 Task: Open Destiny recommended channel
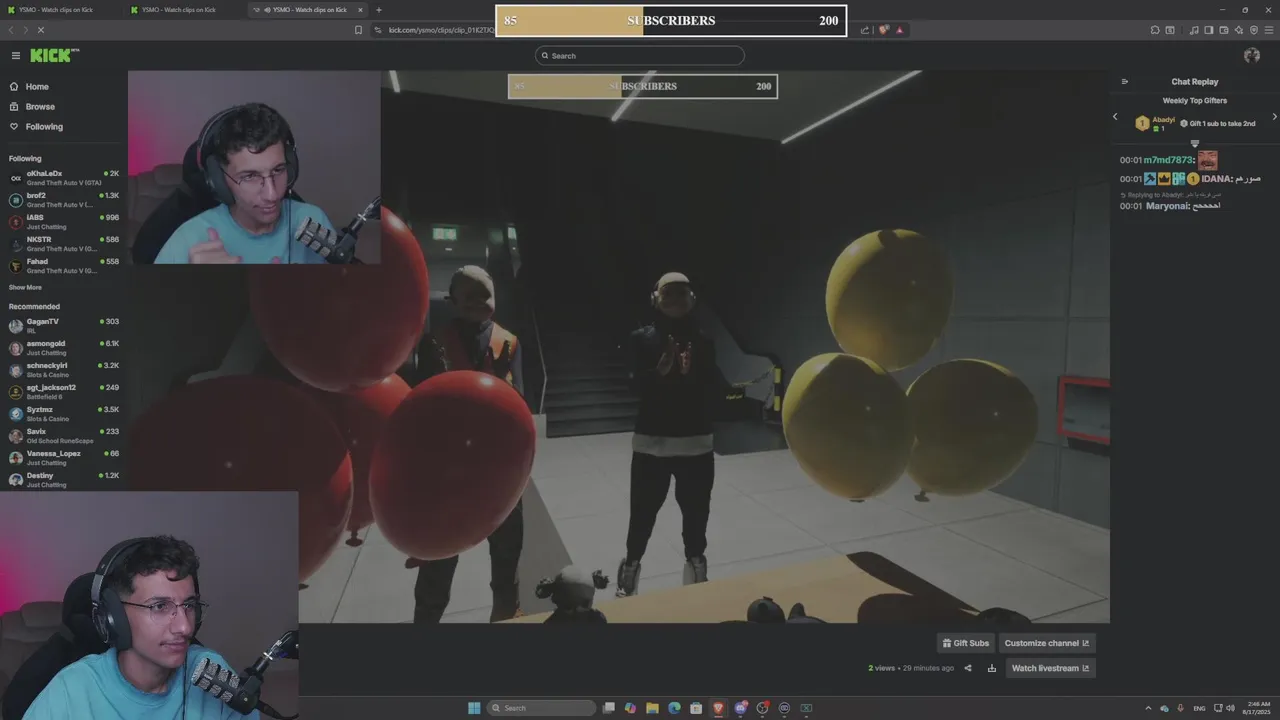(x=64, y=480)
